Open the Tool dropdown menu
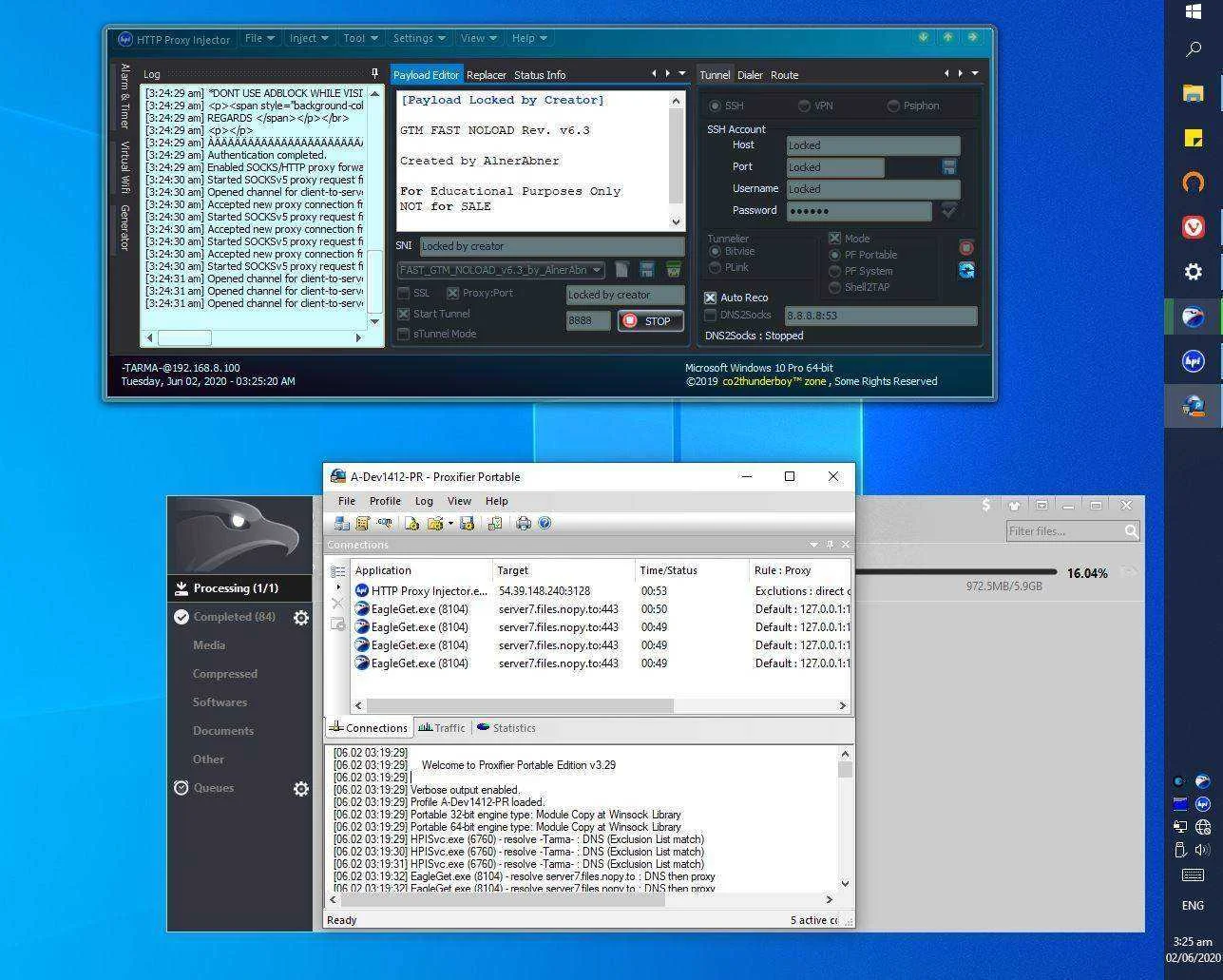Screen dimensions: 1223x980 click(x=361, y=38)
